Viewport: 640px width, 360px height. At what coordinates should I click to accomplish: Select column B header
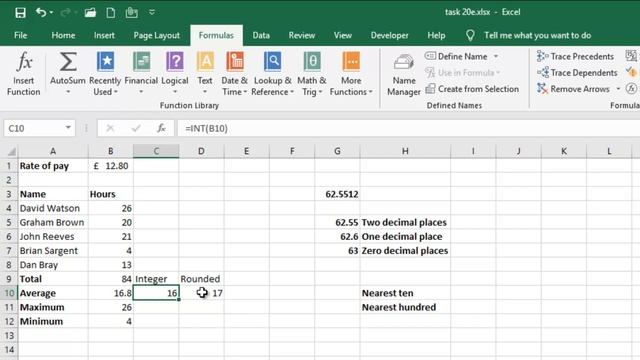[111, 151]
